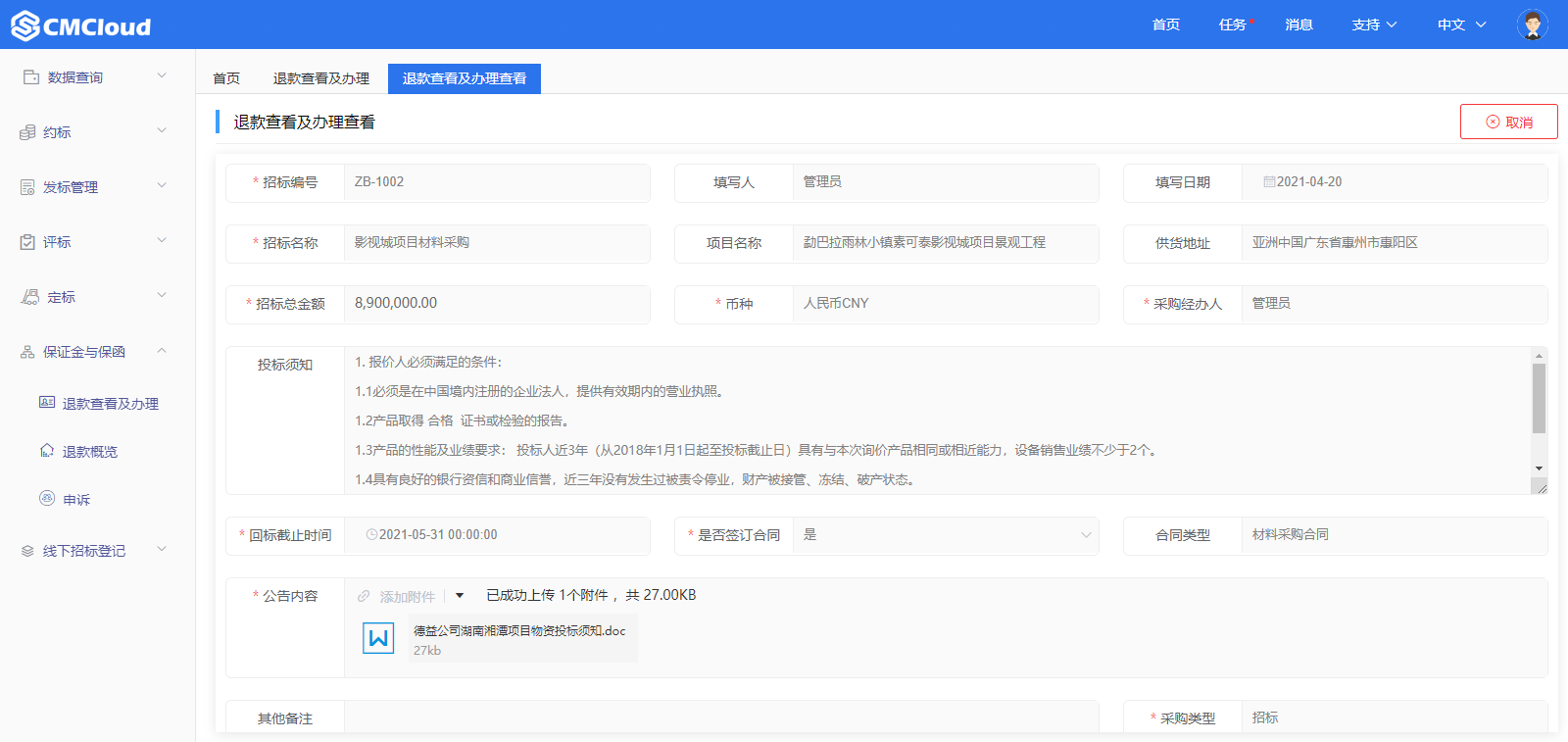Open the 德益公司湖南湘潭项目物资投标须知.doc attachment

pyautogui.click(x=519, y=630)
